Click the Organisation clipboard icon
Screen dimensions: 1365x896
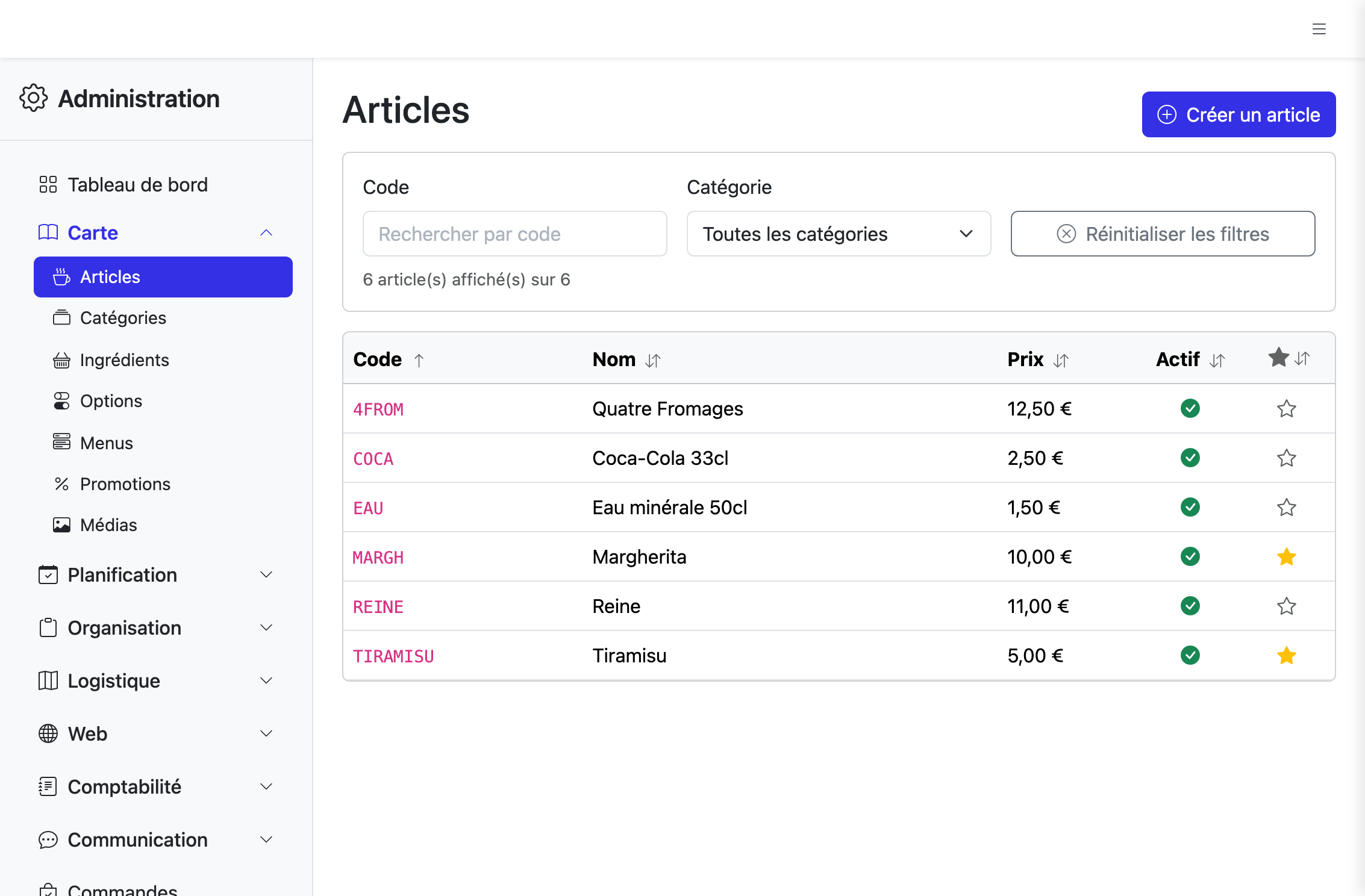pyautogui.click(x=48, y=627)
